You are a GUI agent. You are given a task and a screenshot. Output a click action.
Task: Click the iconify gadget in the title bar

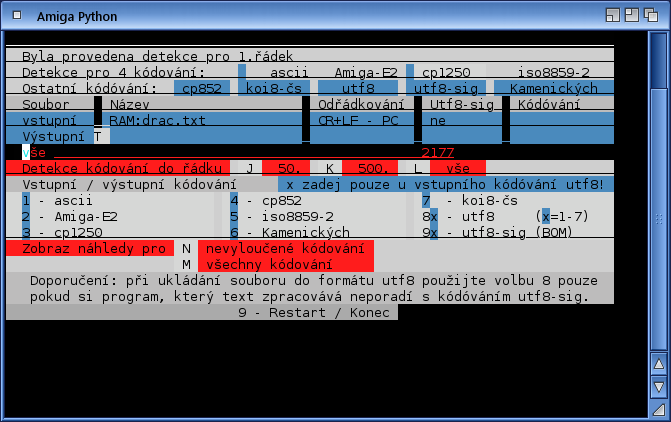point(611,15)
